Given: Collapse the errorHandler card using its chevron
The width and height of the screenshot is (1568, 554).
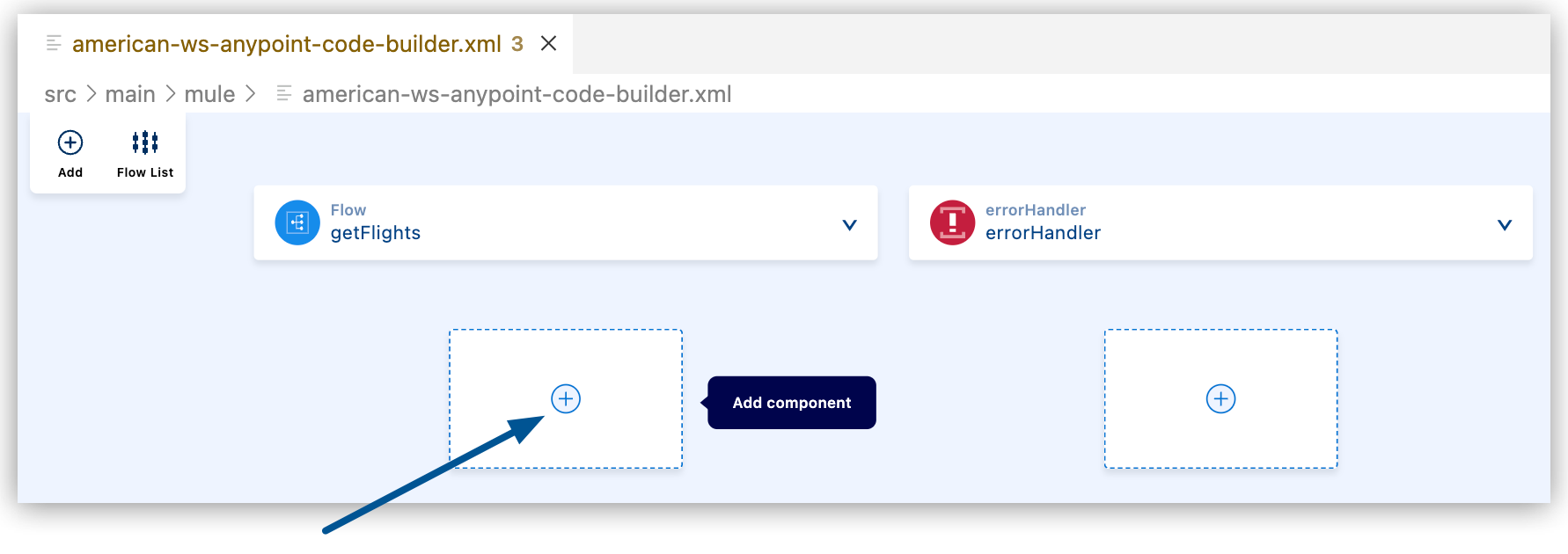Looking at the screenshot, I should [x=1504, y=225].
